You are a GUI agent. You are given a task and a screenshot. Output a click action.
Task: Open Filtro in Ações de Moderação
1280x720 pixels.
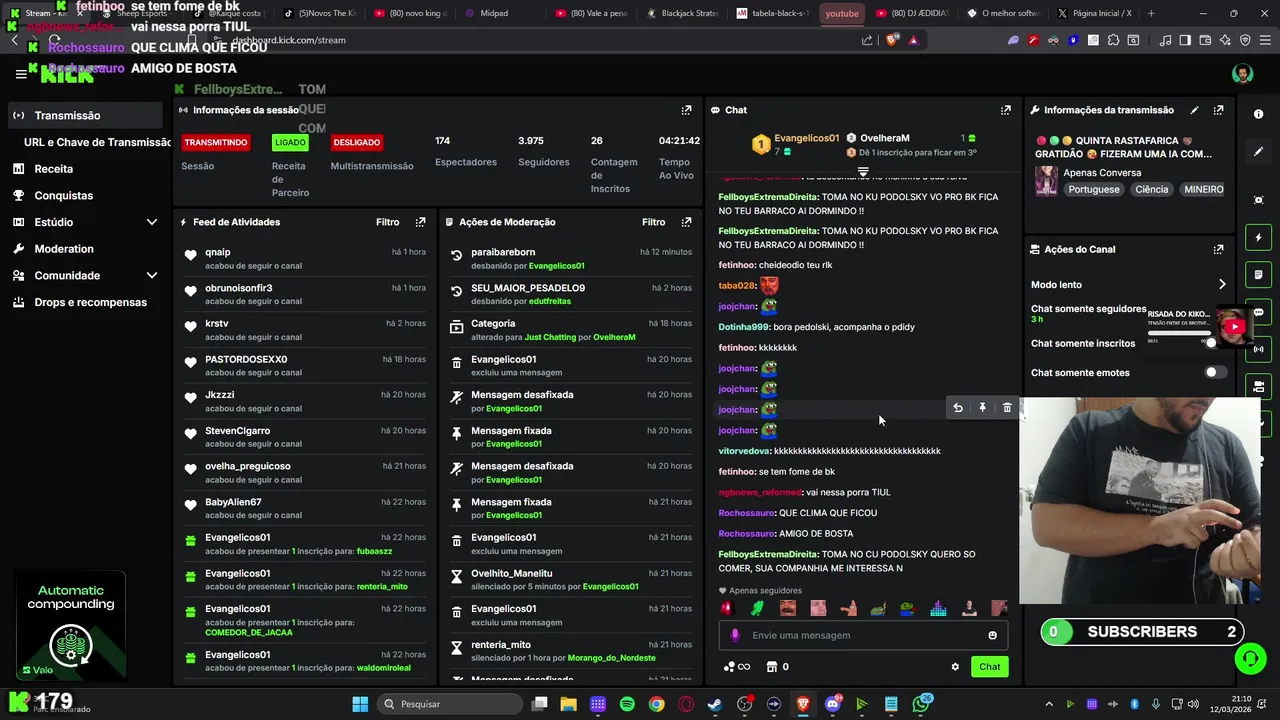click(653, 222)
